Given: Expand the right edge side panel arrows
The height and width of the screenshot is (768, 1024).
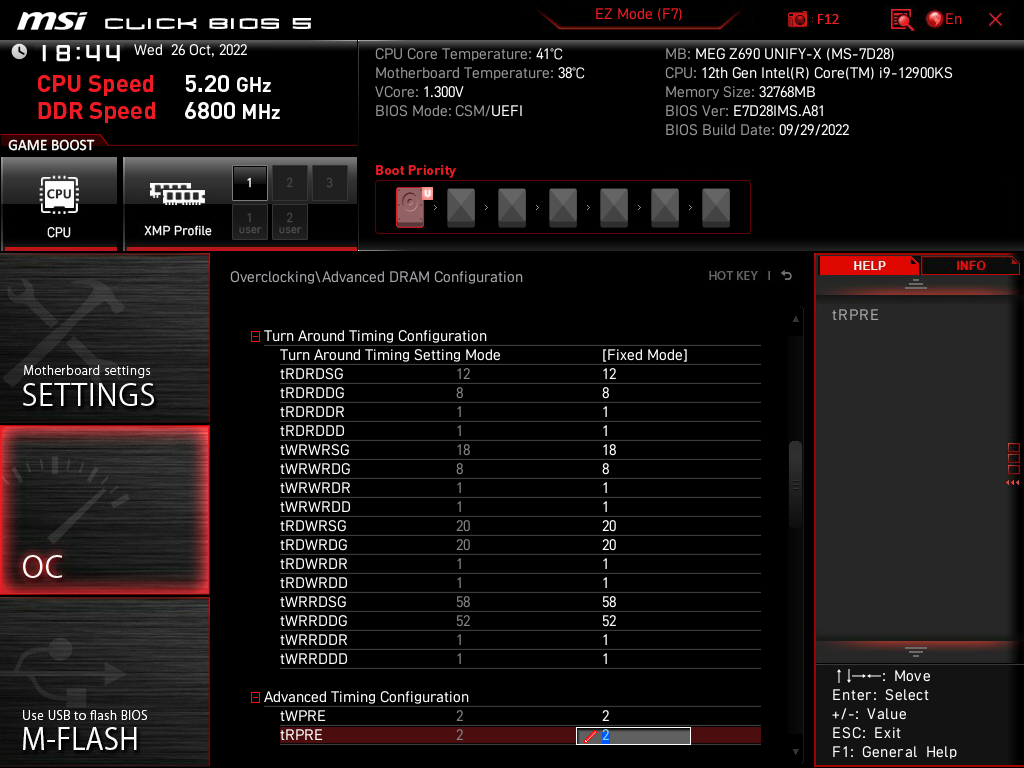Looking at the screenshot, I should pos(1013,483).
